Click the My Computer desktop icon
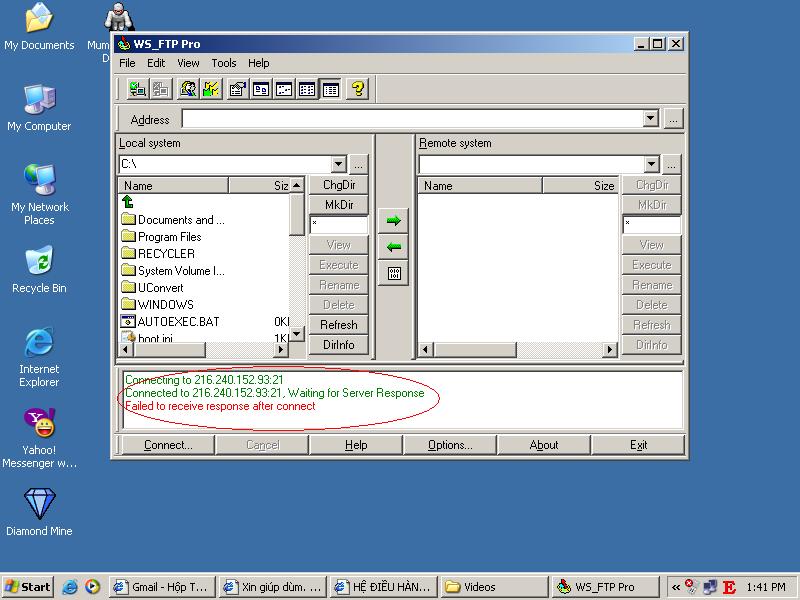Screen dimensions: 800x600 pyautogui.click(x=39, y=108)
